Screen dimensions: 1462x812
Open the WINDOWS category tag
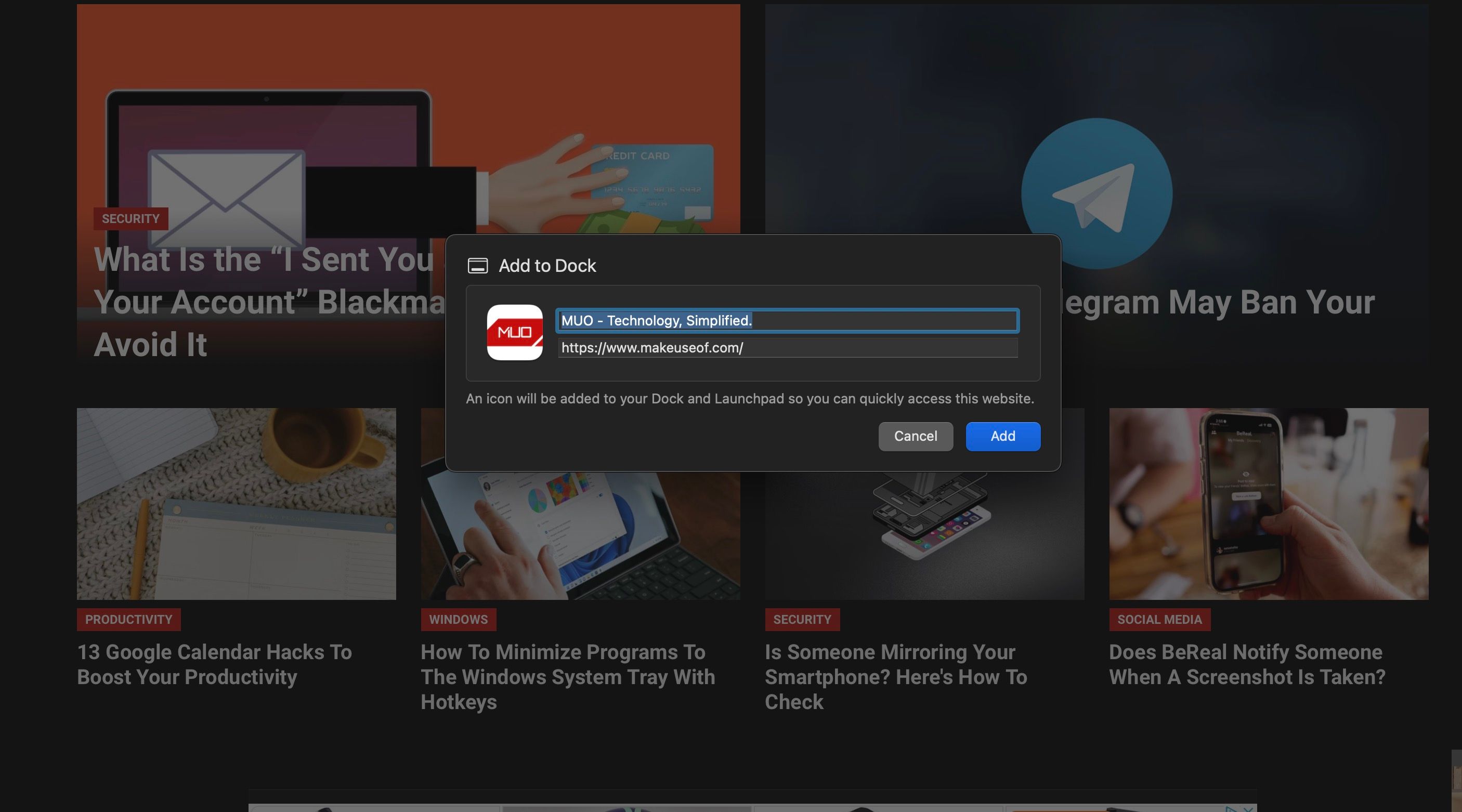tap(458, 620)
